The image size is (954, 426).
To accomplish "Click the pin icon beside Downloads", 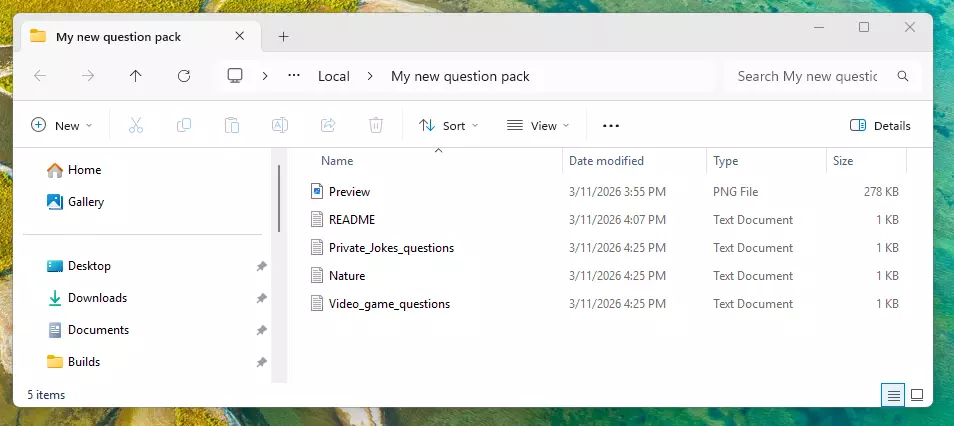I will click(x=262, y=298).
